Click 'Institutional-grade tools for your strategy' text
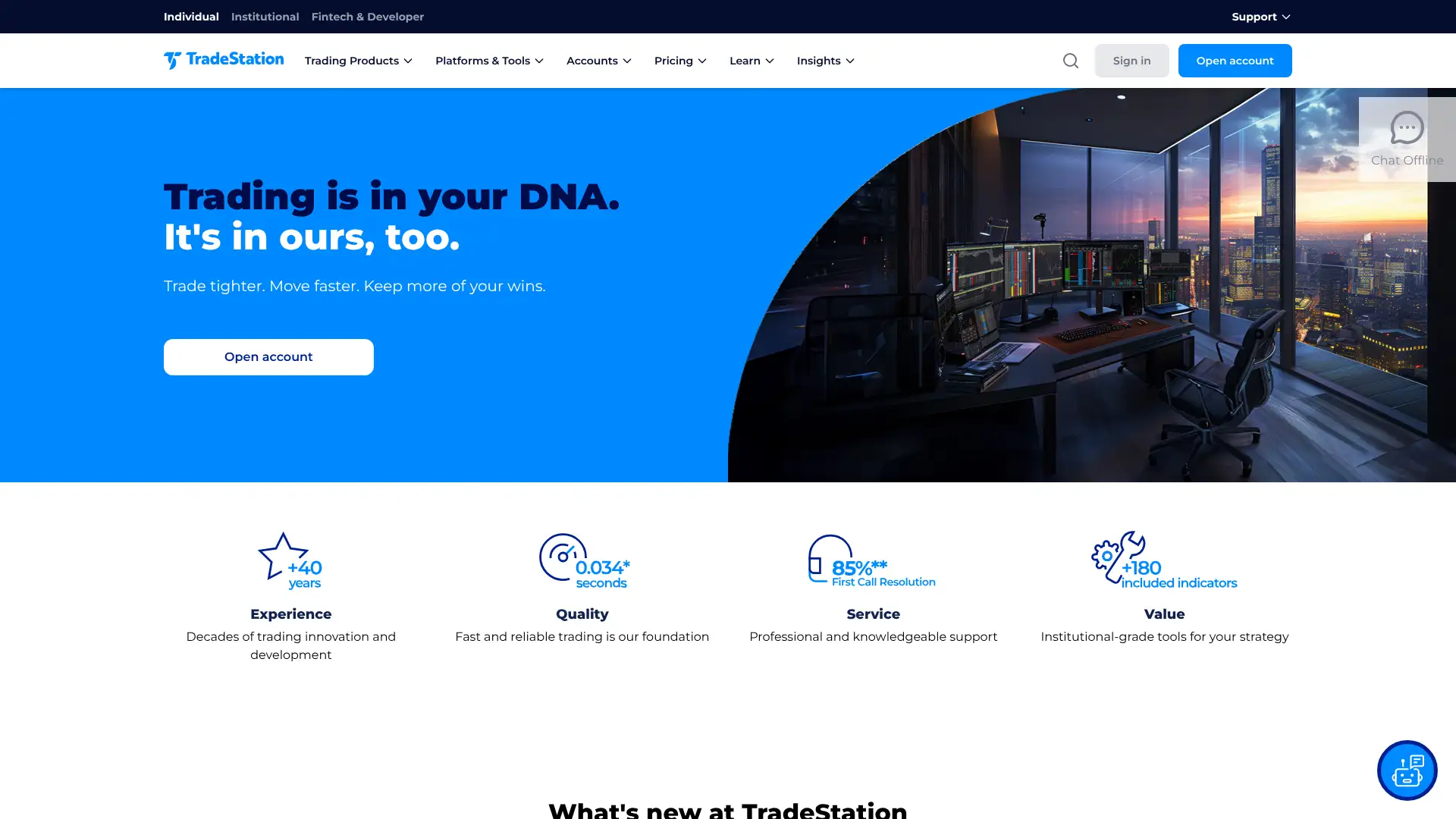The height and width of the screenshot is (819, 1456). [x=1165, y=637]
